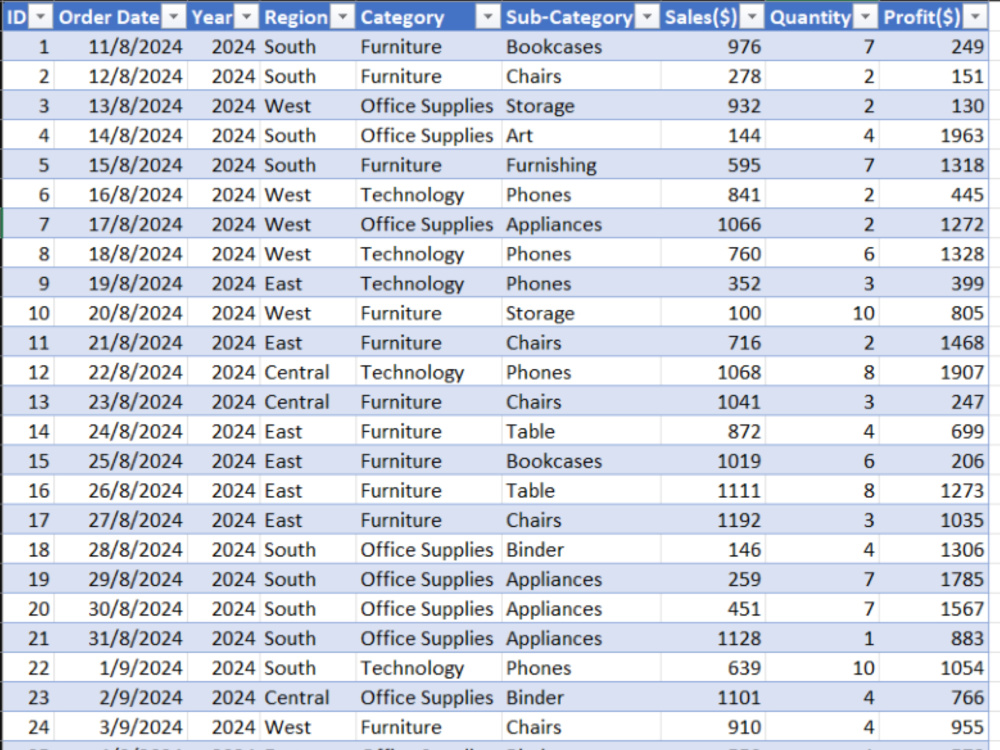This screenshot has height=750, width=1000.
Task: Open the Sub-Category filter dropdown
Action: pos(647,17)
